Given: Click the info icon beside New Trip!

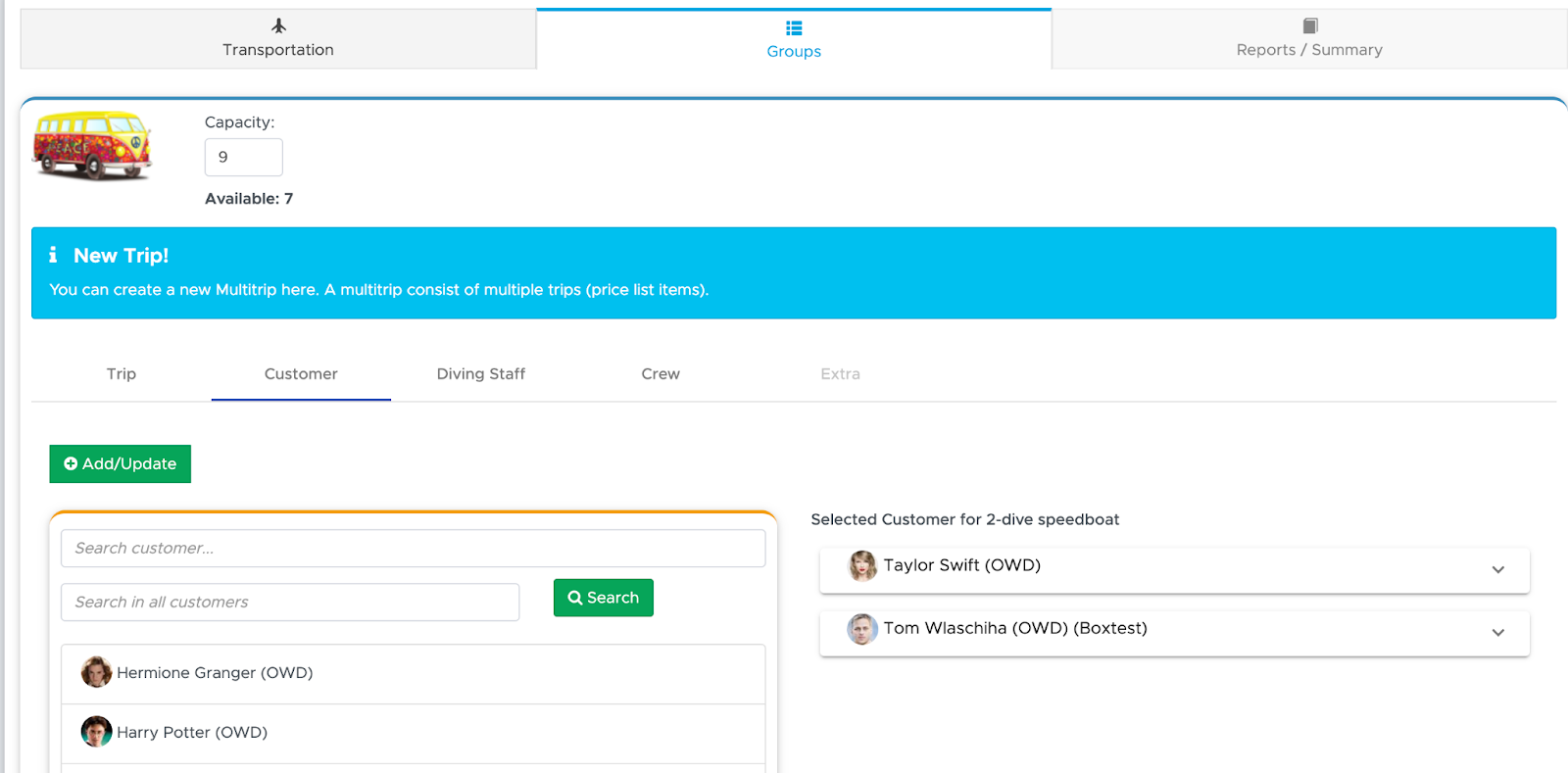Looking at the screenshot, I should (53, 255).
